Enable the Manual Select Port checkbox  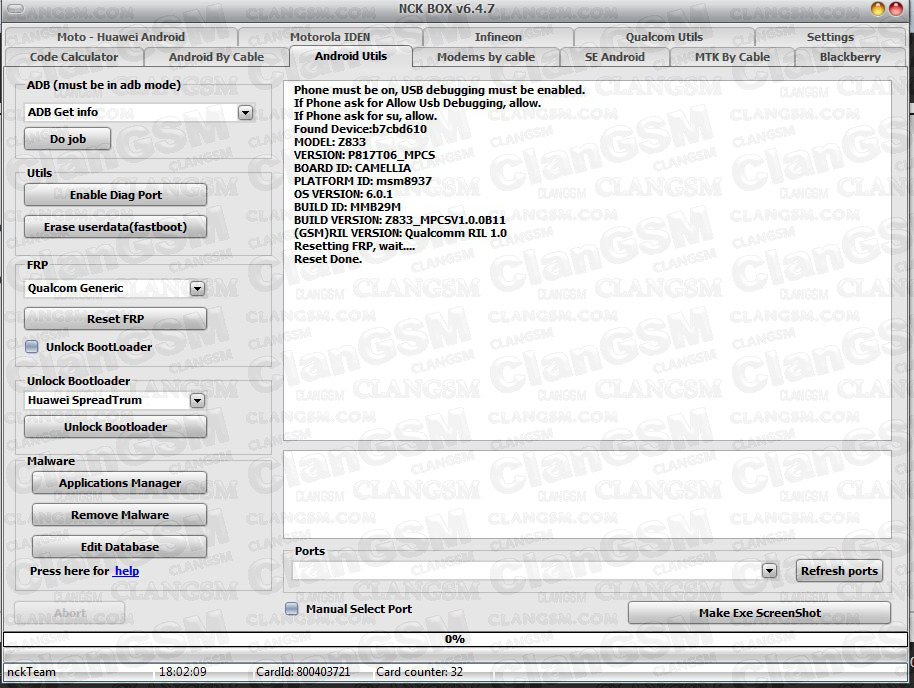[x=291, y=609]
